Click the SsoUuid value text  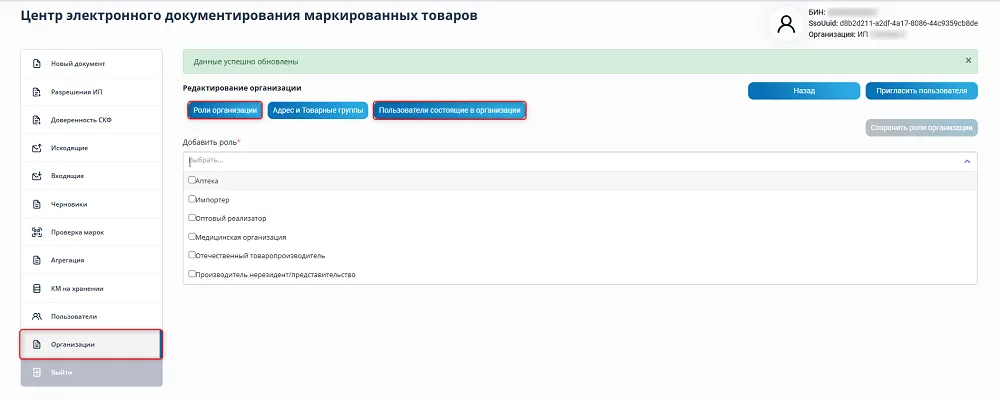click(909, 23)
